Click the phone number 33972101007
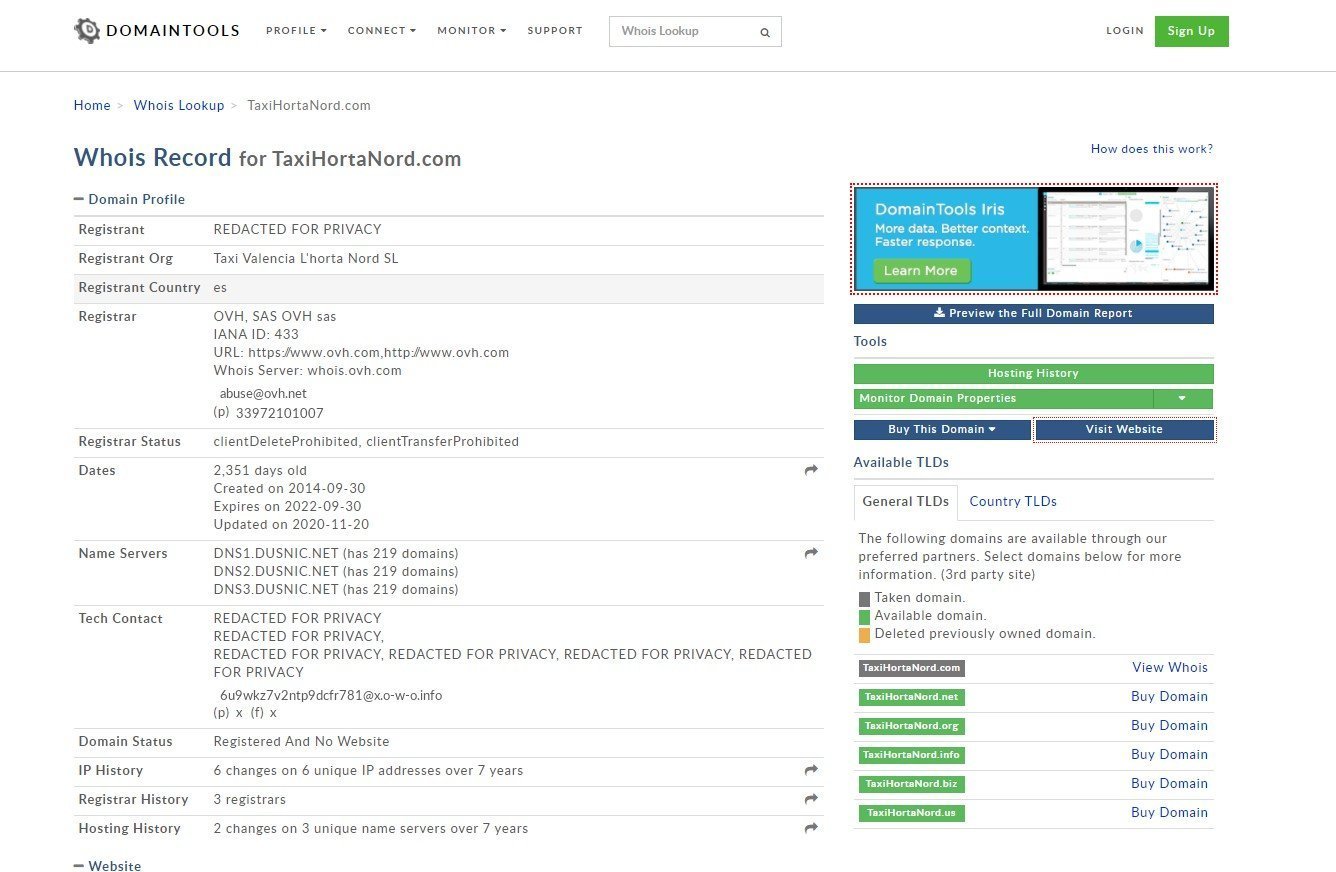1336x872 pixels. (280, 413)
